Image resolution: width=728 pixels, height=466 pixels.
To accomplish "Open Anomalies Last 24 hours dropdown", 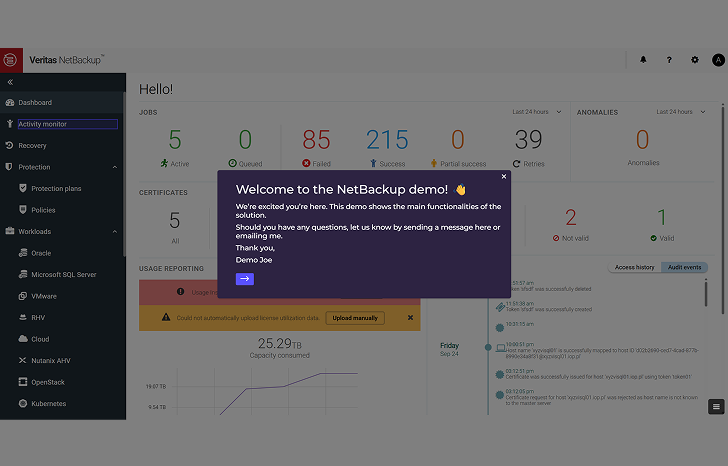I will tap(681, 112).
